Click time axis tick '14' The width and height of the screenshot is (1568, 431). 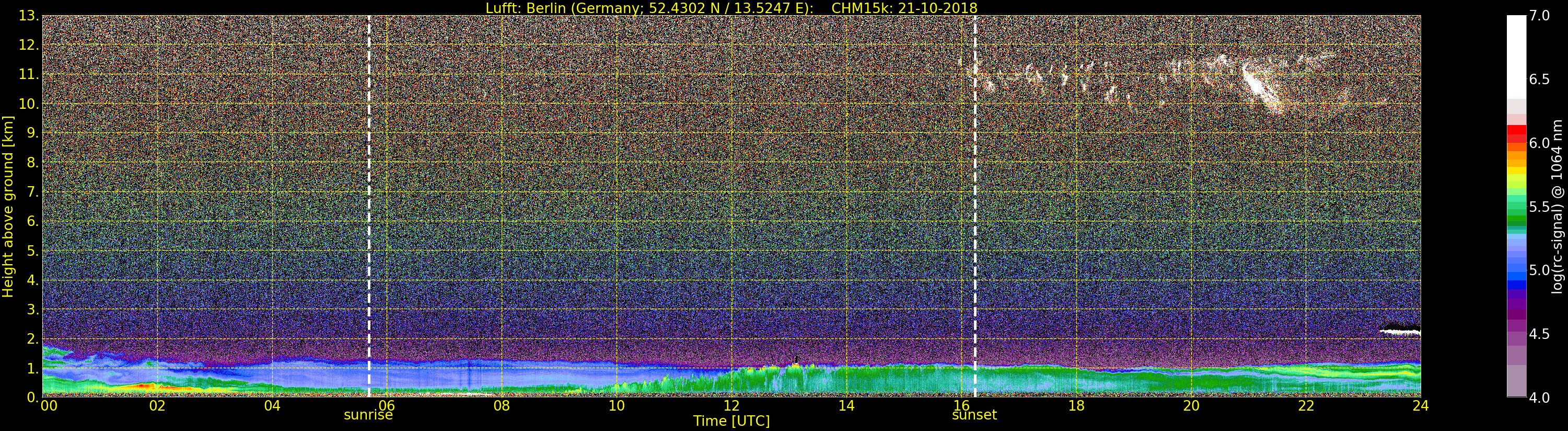tap(846, 406)
